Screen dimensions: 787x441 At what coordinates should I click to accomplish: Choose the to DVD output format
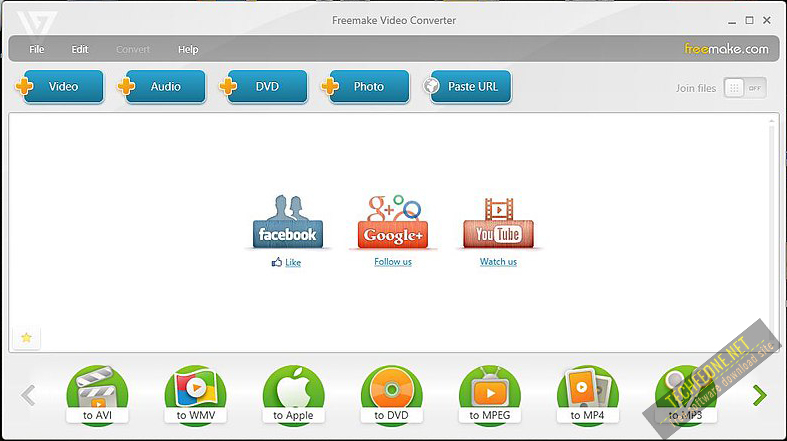pos(391,395)
